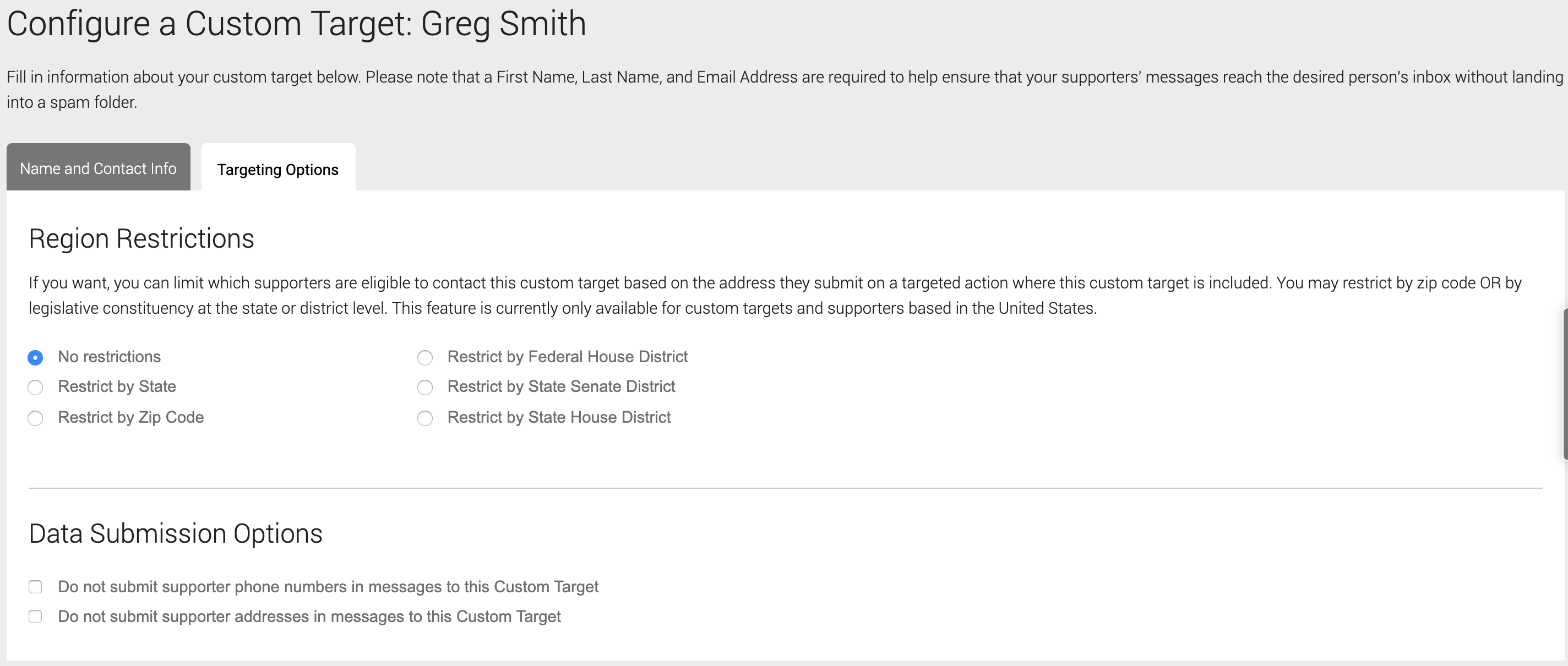Check do not submit supporter addresses box
This screenshot has width=1568, height=666.
tap(35, 616)
